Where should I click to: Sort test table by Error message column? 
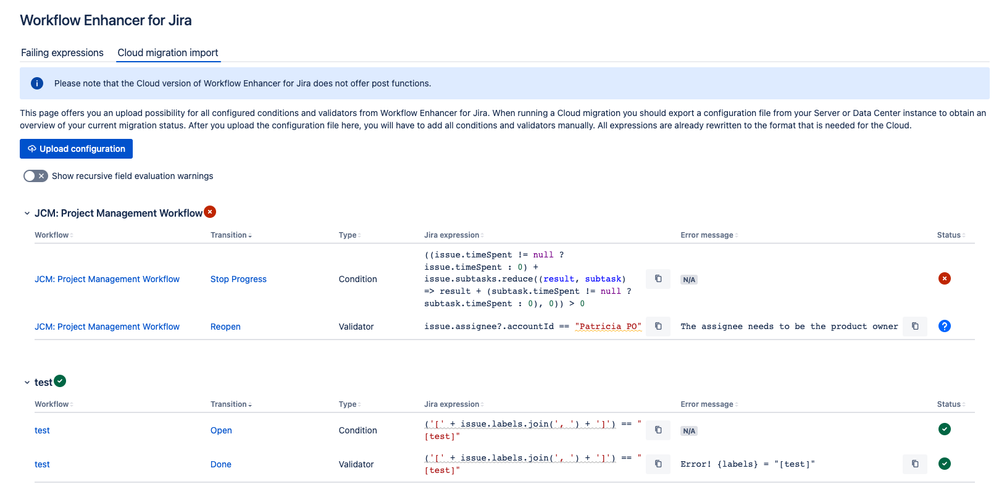(x=708, y=404)
